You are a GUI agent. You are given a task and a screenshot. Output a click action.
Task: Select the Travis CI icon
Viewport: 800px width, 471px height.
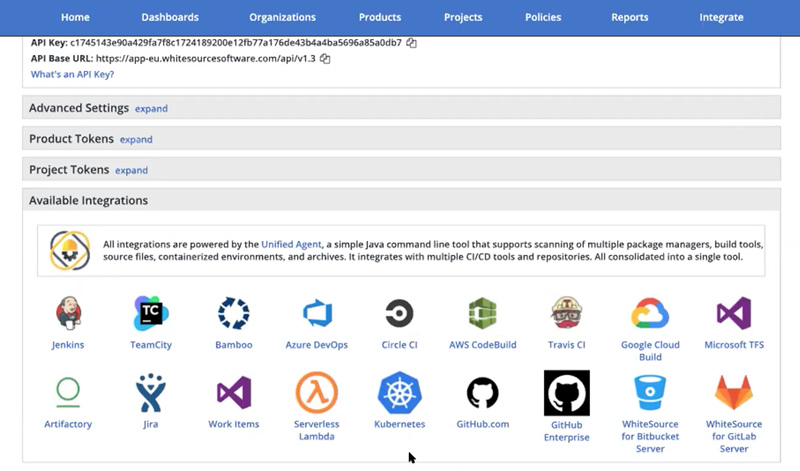tap(566, 313)
